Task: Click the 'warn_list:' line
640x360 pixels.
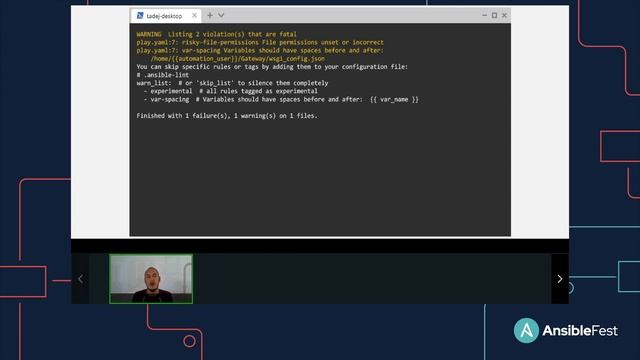Action: pos(232,83)
